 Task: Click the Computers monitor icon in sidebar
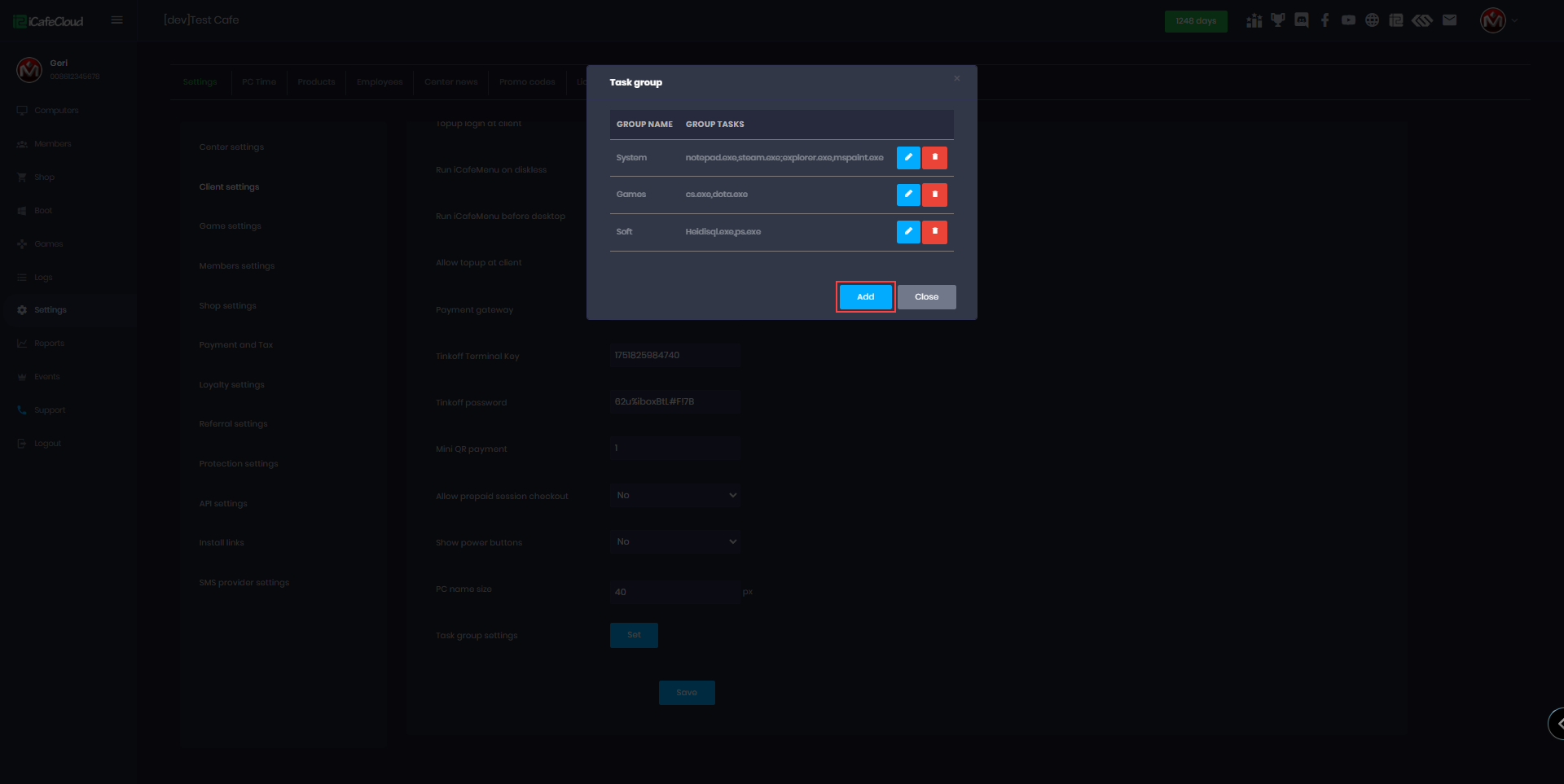22,111
